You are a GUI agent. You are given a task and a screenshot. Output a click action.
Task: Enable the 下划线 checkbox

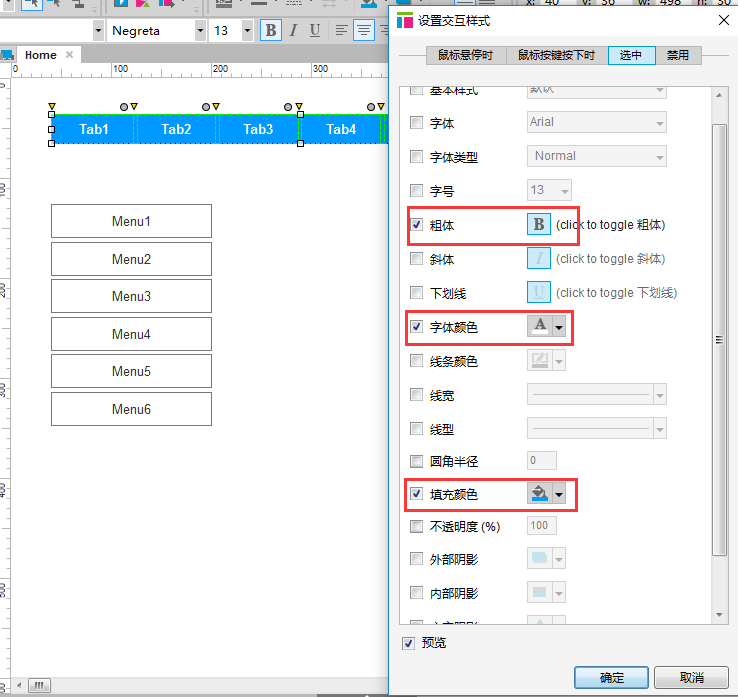417,292
